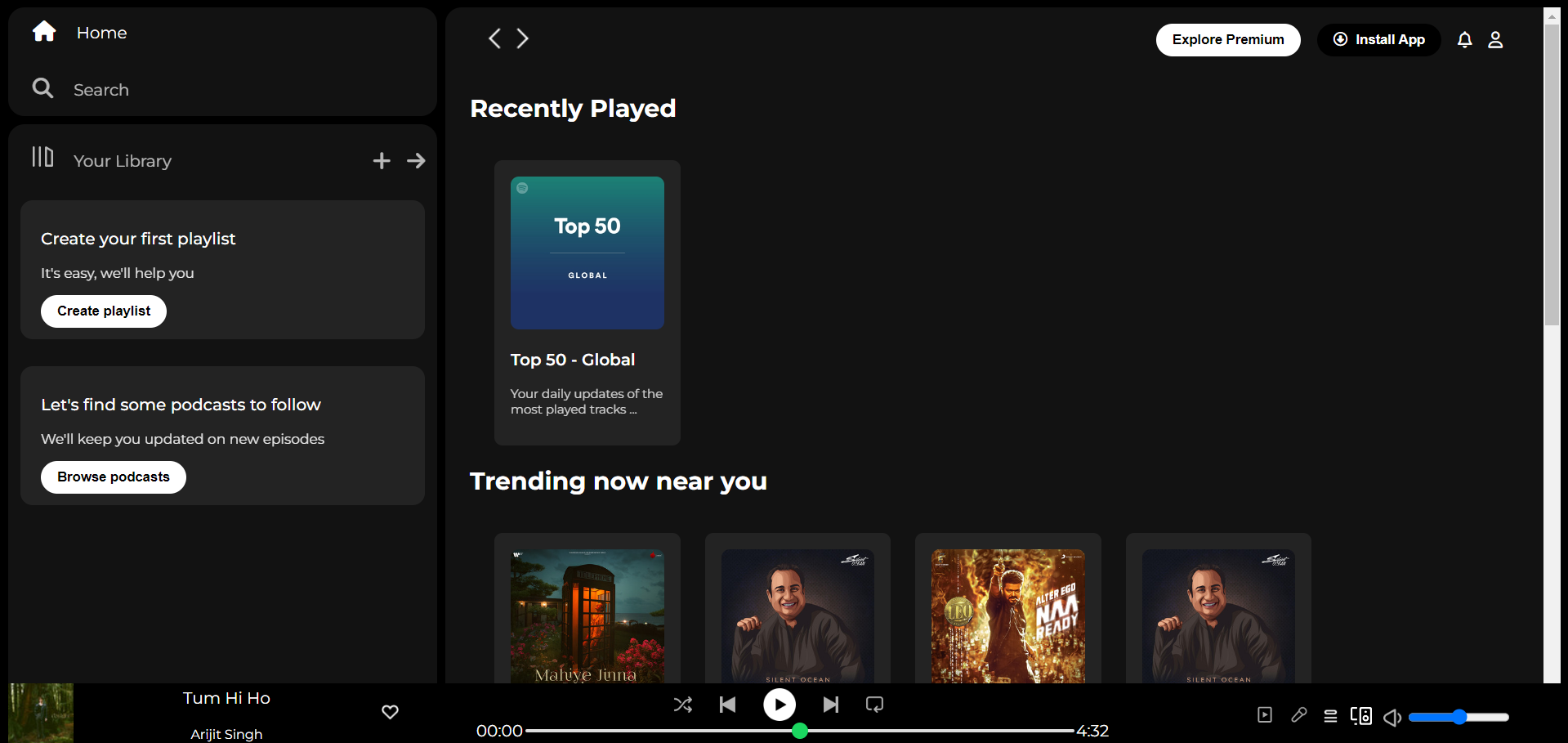Adjust the volume slider
The image size is (1568, 743).
tap(1459, 717)
